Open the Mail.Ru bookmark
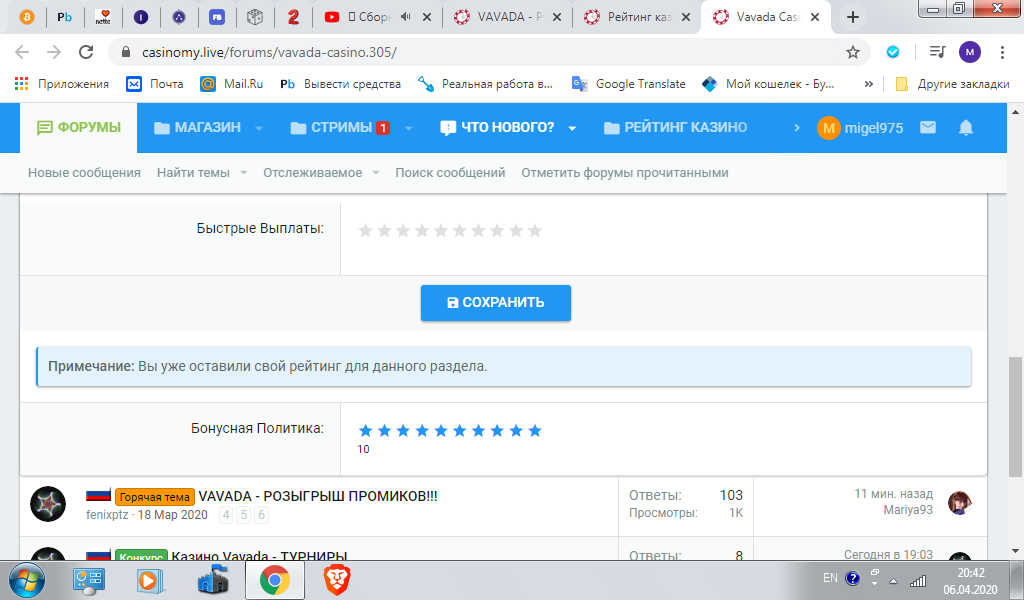1024x600 pixels. [232, 84]
